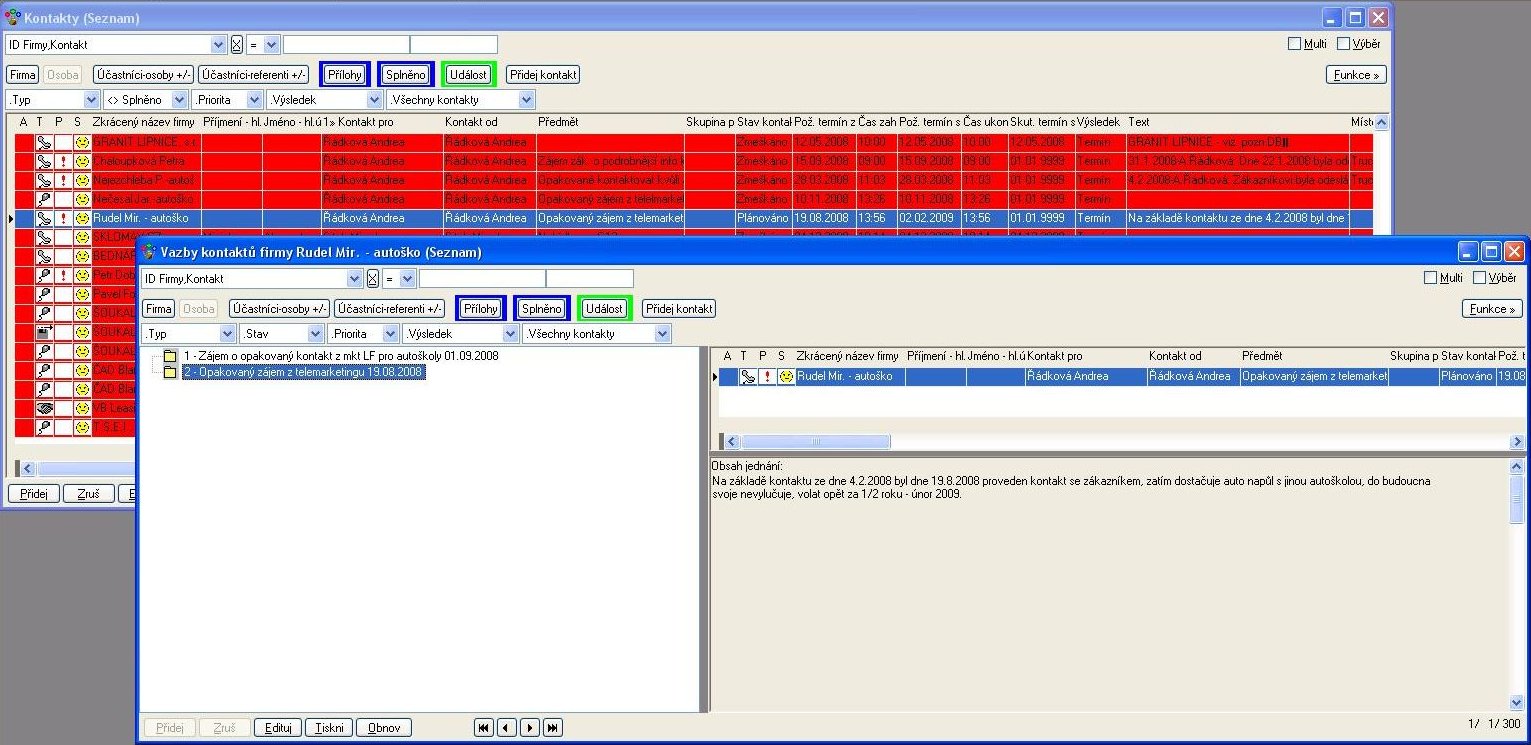Enable Multi checkbox in Kontakty window
The height and width of the screenshot is (745, 1531).
pyautogui.click(x=1294, y=44)
